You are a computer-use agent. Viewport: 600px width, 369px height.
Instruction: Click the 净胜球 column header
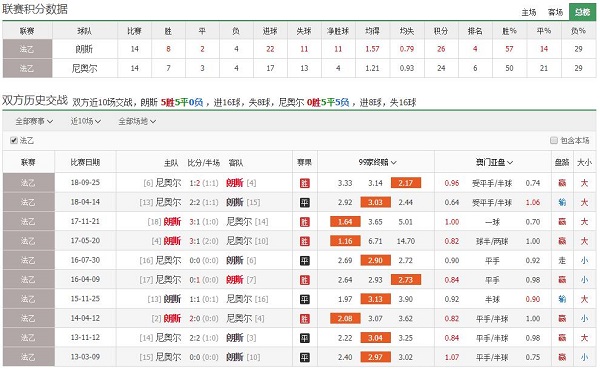tap(338, 31)
